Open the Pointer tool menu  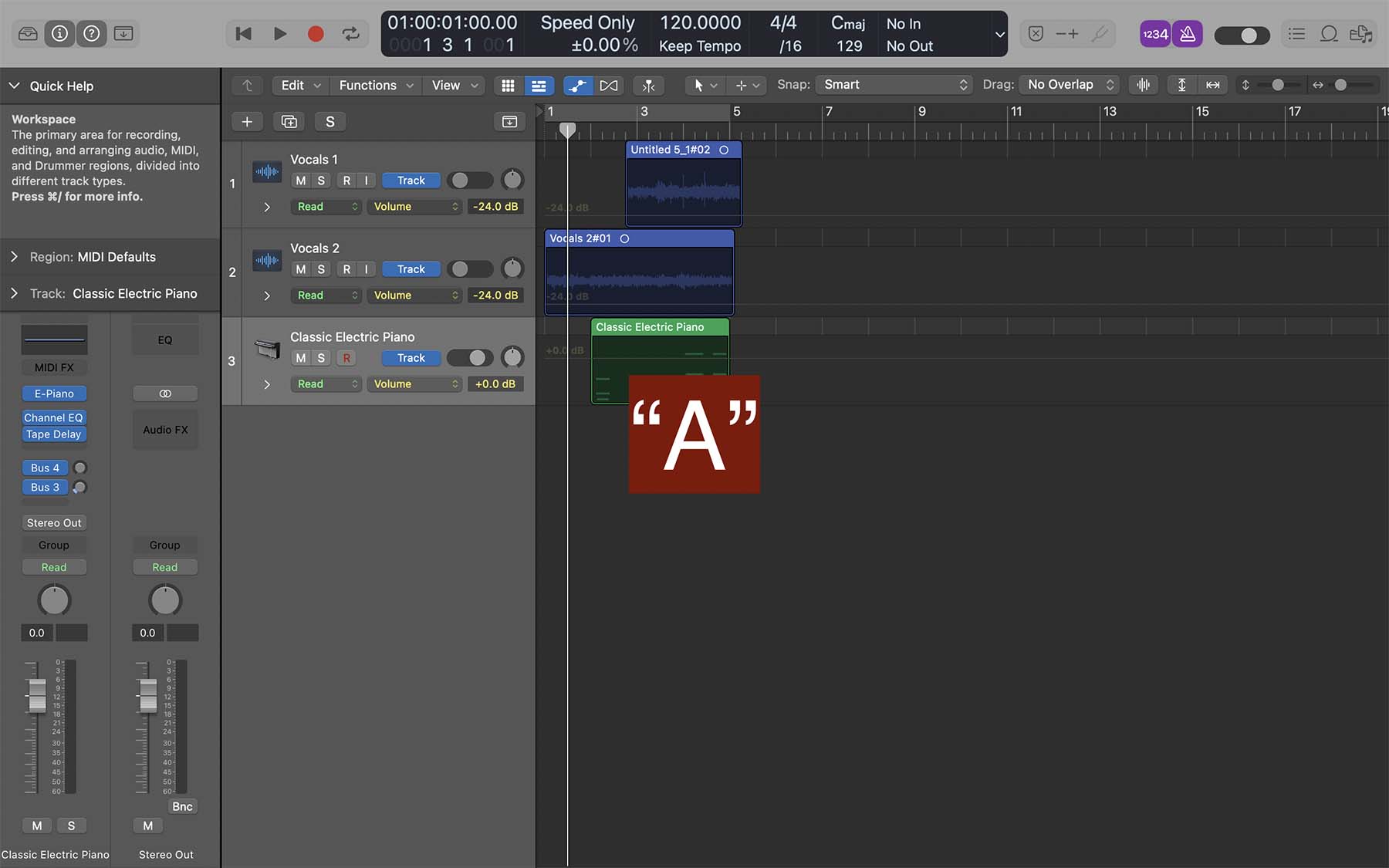click(x=705, y=86)
